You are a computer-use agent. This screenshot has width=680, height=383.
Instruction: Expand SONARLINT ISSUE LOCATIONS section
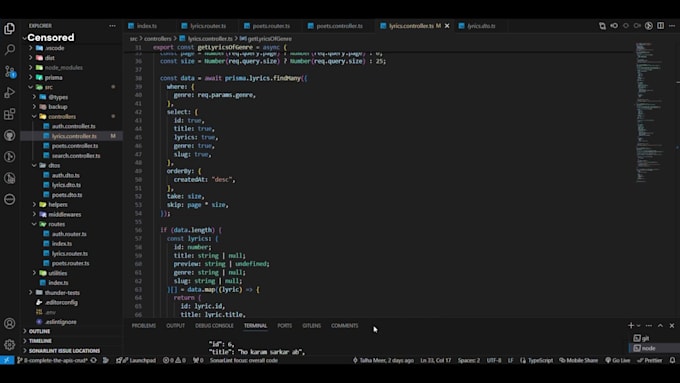pos(64,350)
